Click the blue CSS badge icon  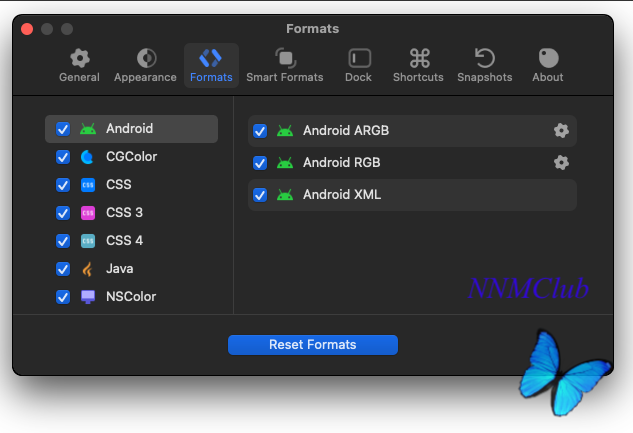(x=88, y=185)
